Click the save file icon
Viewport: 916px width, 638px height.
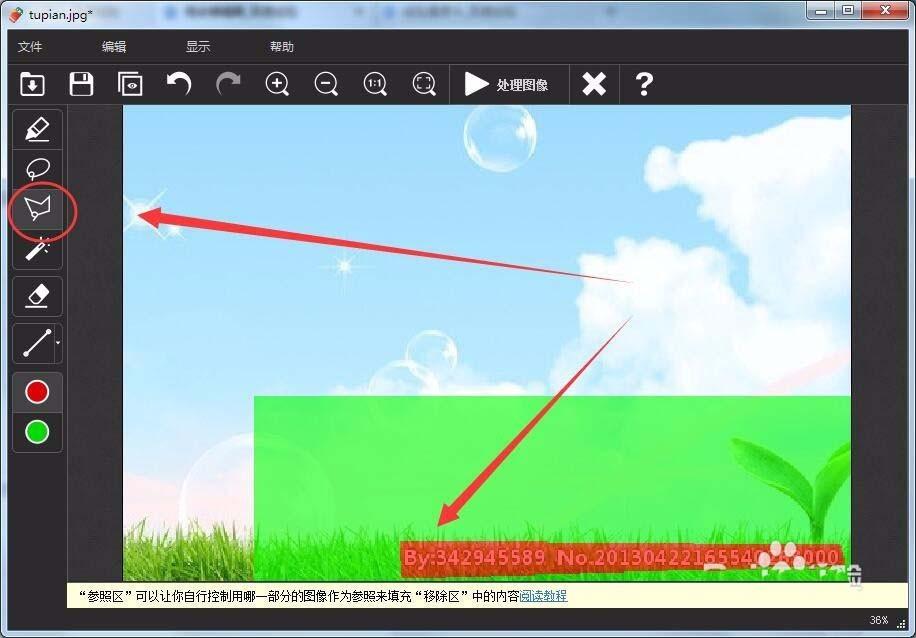click(x=81, y=84)
